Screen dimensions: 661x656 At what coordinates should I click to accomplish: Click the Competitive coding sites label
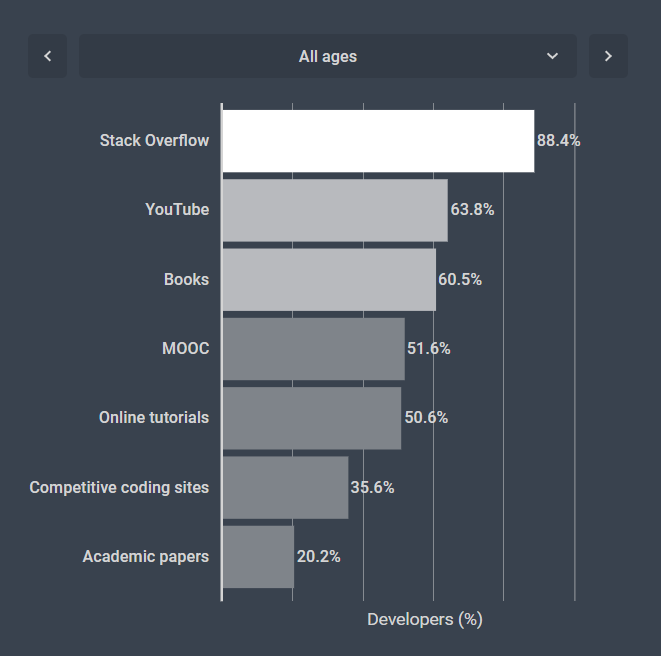coord(119,488)
